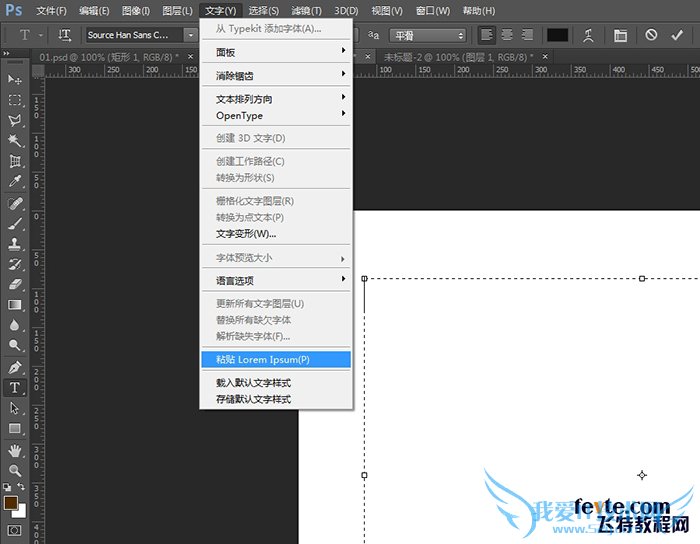Switch to the 未标题-2 document tab
The width and height of the screenshot is (700, 544).
point(459,57)
